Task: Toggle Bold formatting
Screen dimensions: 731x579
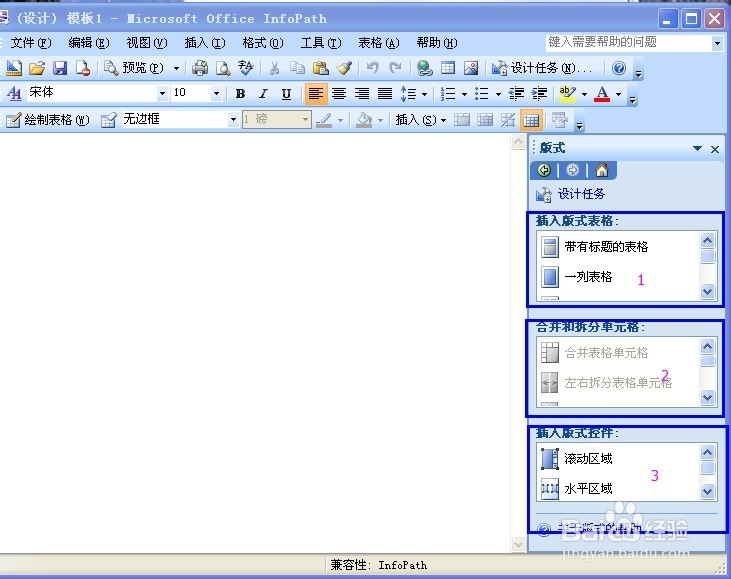Action: (x=241, y=94)
